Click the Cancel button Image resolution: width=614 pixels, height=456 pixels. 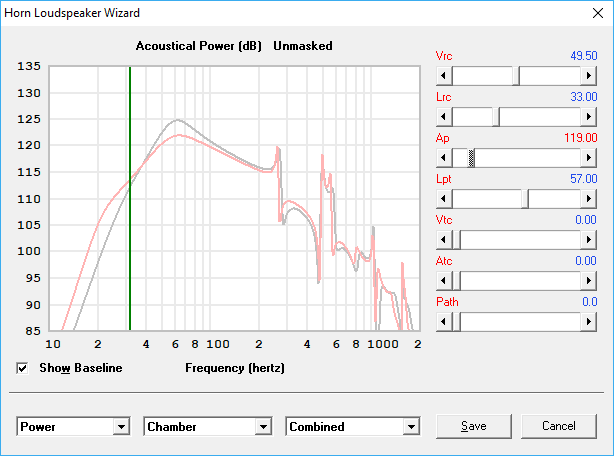(559, 426)
